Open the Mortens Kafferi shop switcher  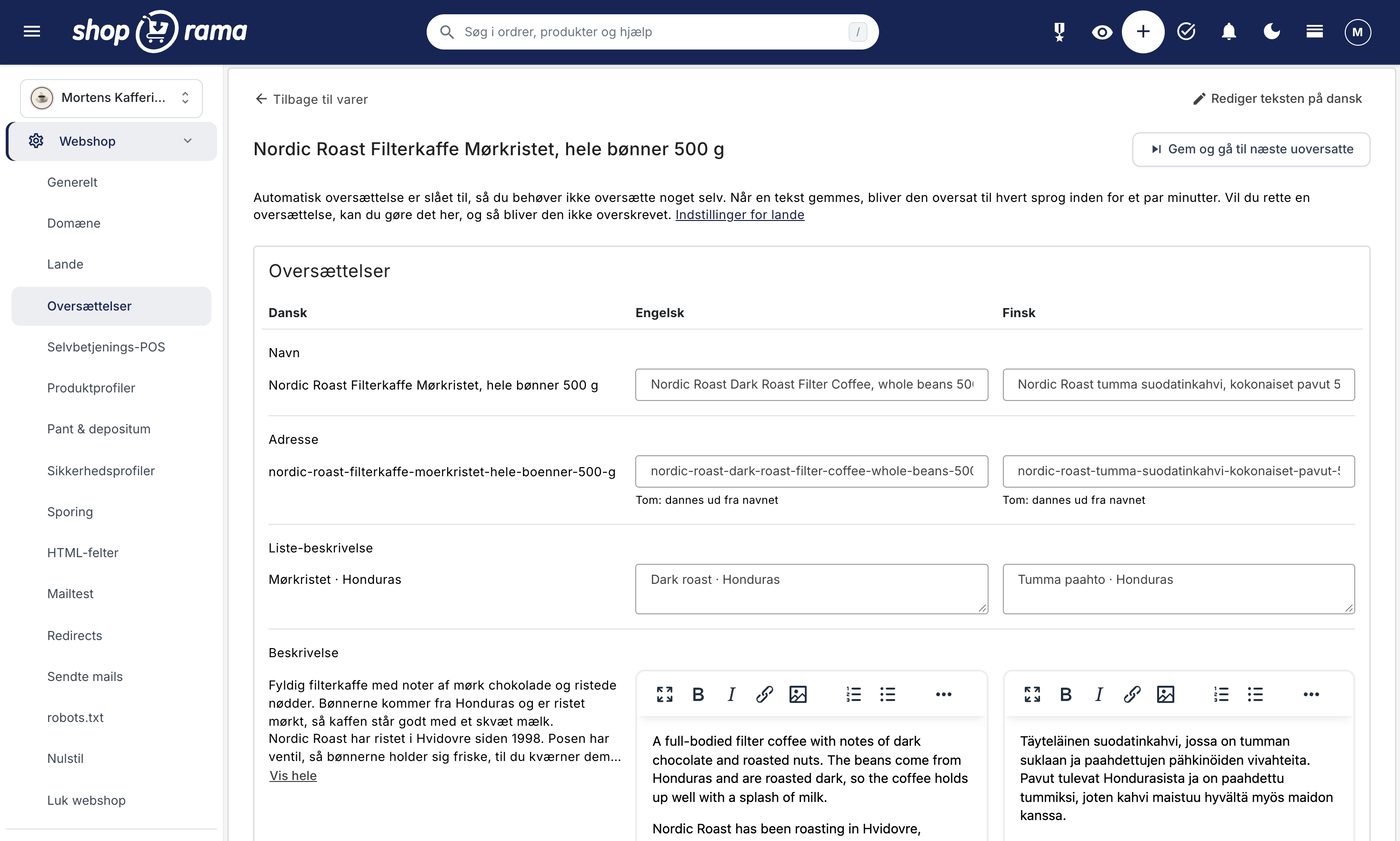coord(111,98)
